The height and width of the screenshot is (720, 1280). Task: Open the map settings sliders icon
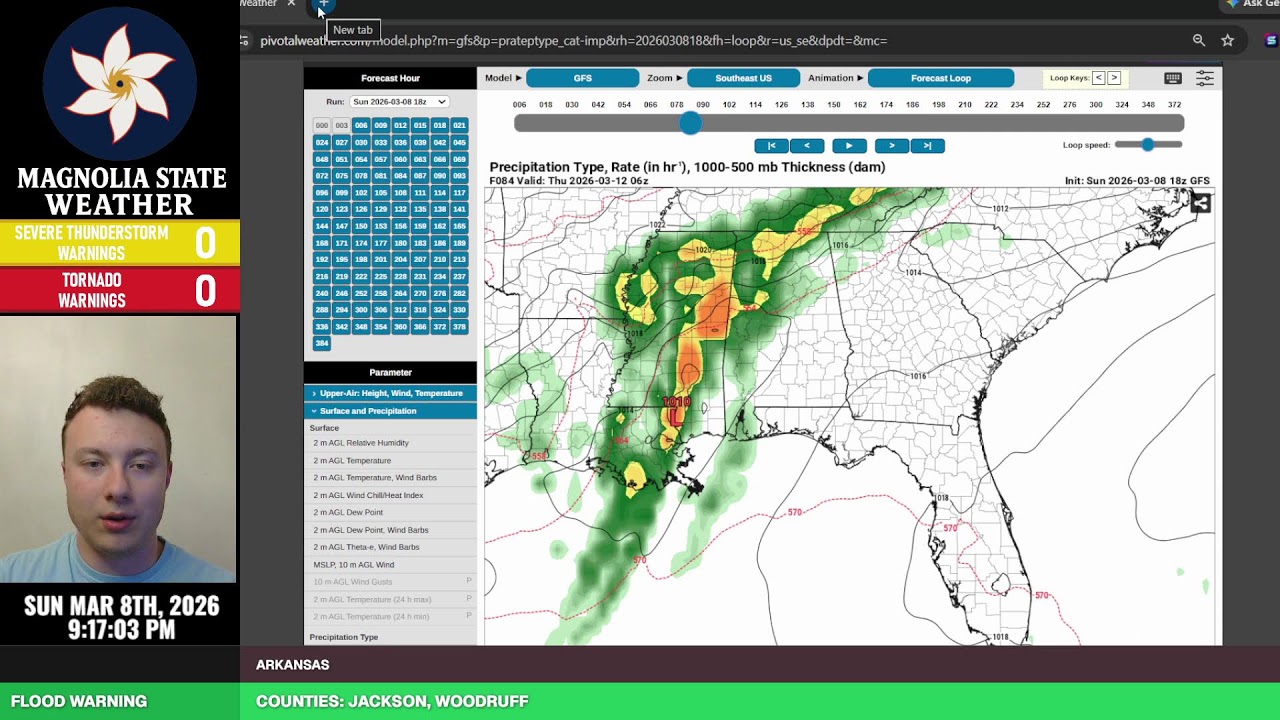click(1205, 78)
